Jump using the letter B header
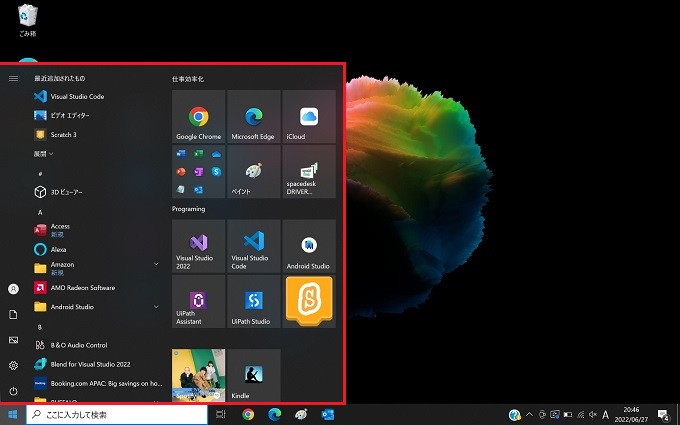 click(40, 327)
